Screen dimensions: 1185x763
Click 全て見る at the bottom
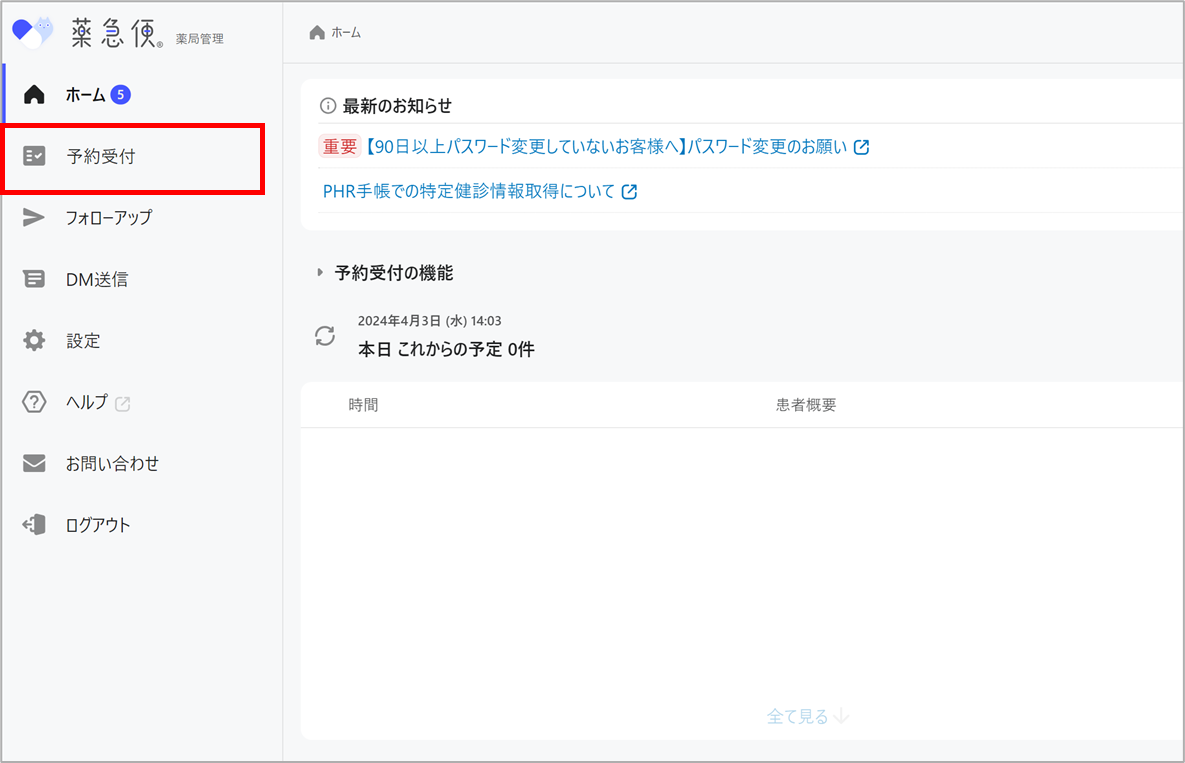click(806, 716)
